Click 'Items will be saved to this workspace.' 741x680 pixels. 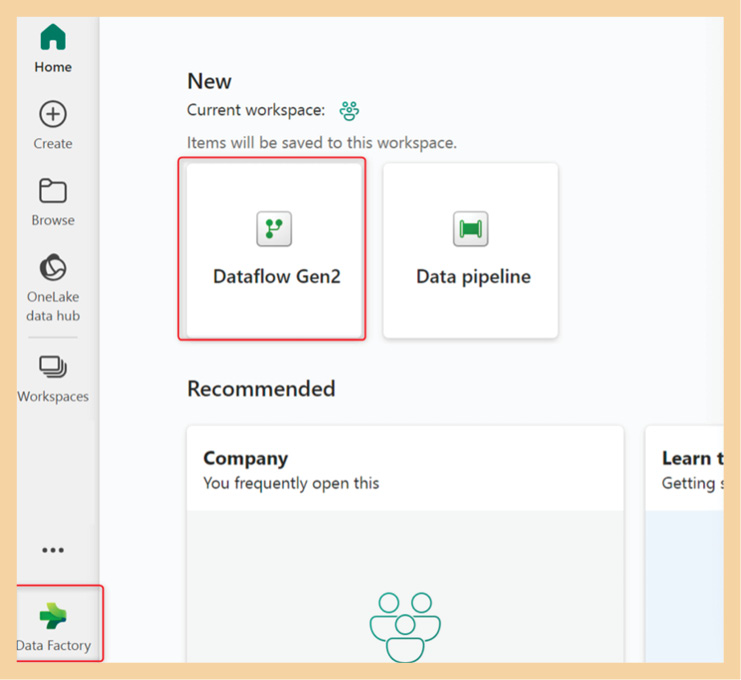[322, 143]
